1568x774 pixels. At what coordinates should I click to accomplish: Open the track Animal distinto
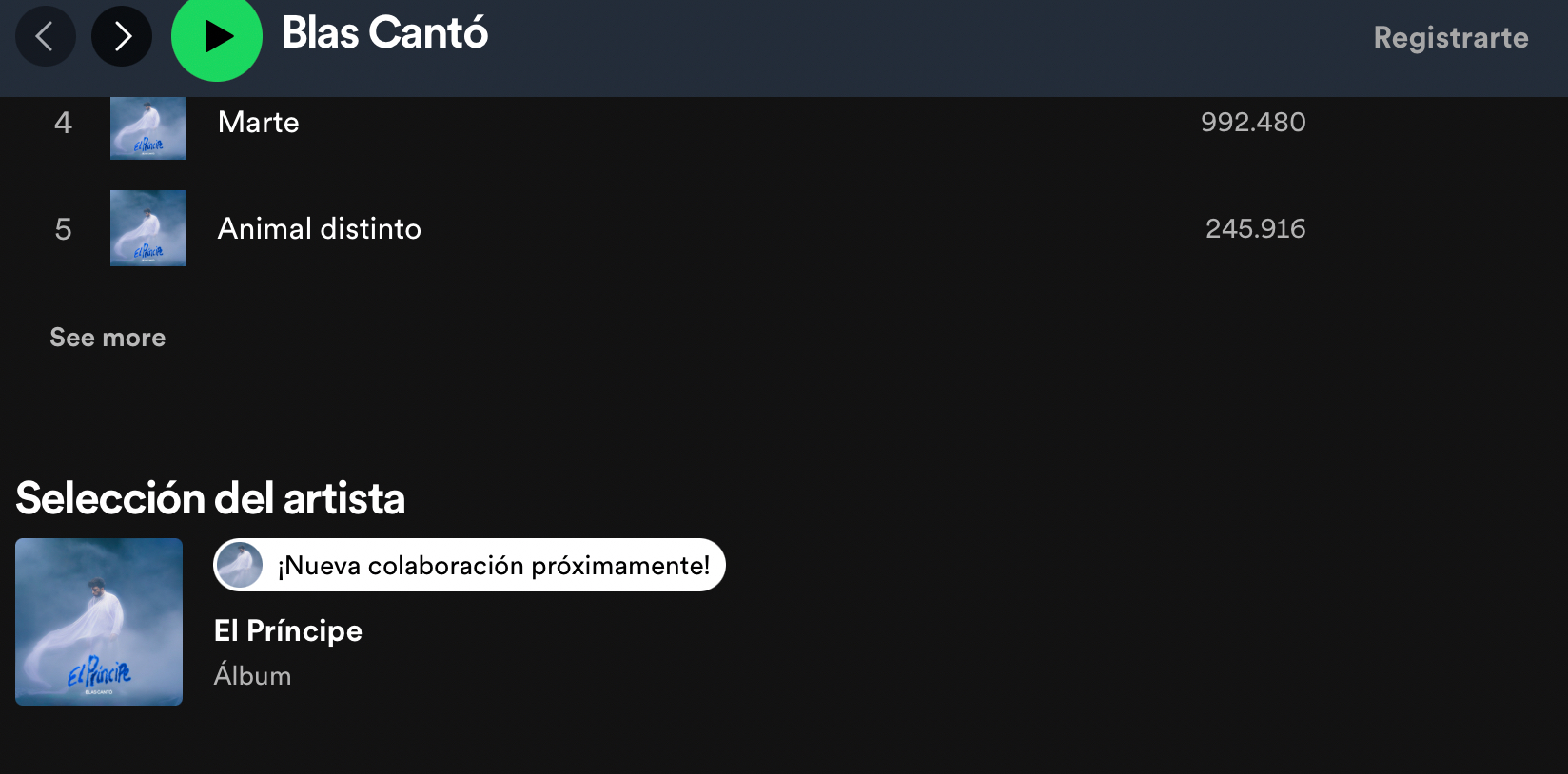pos(319,228)
